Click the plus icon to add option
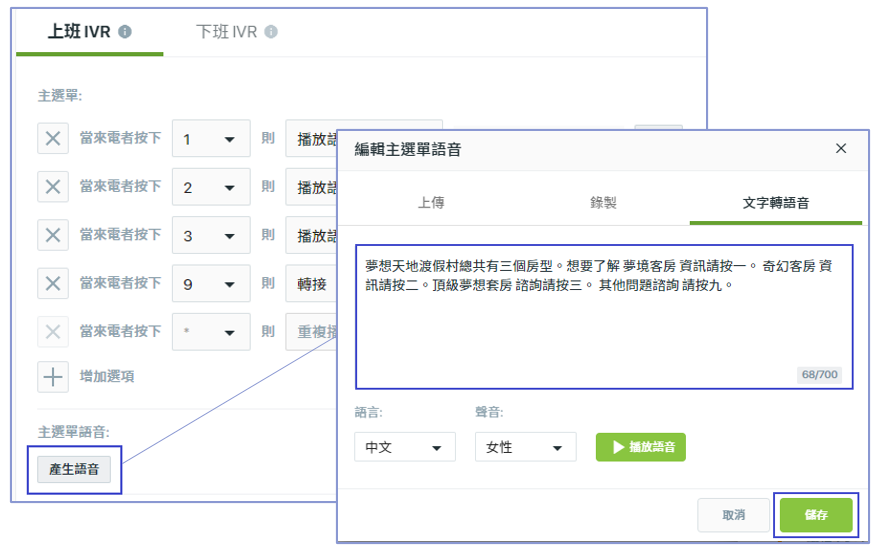Viewport: 880px width, 551px height. coord(53,377)
